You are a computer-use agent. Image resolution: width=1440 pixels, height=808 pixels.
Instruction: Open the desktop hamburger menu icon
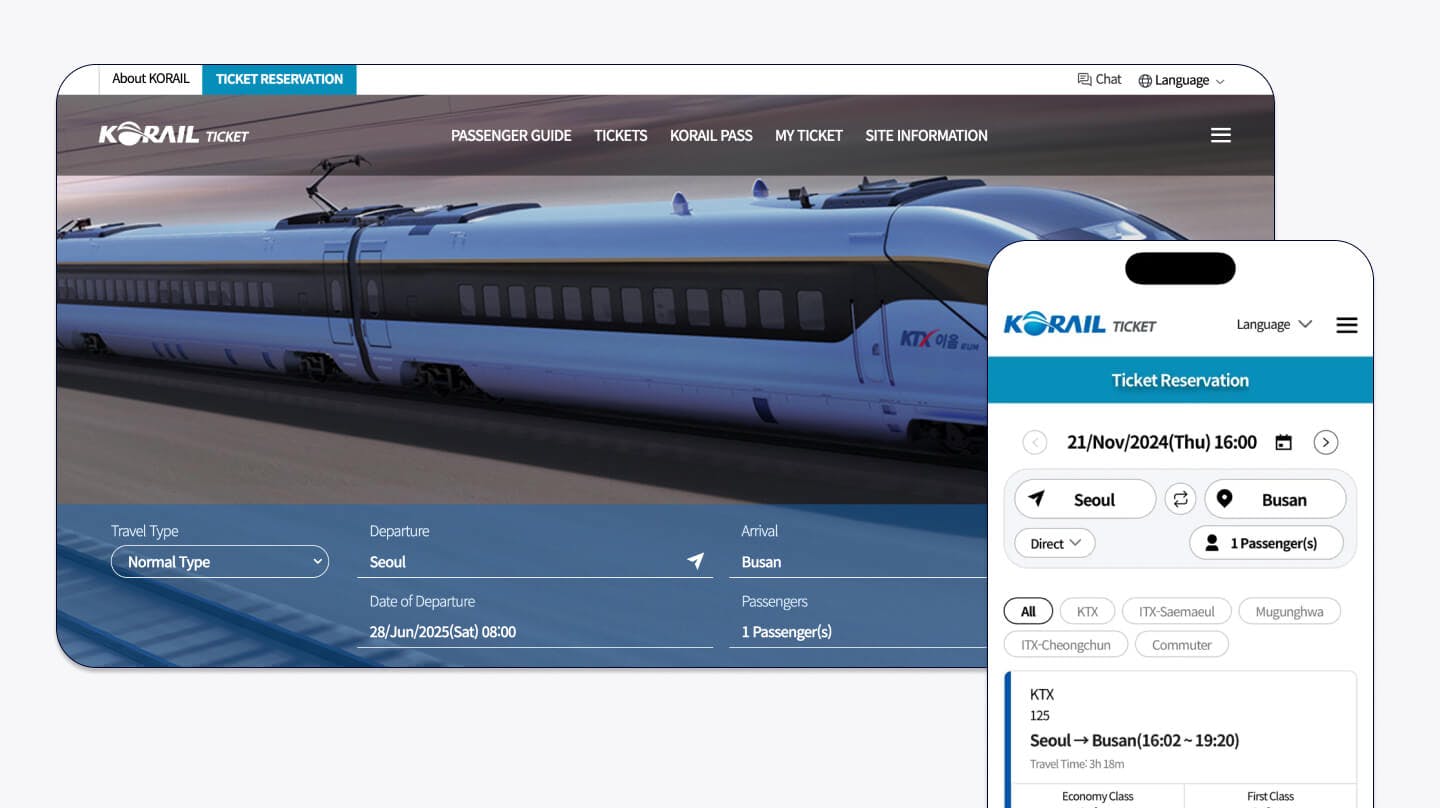1220,135
